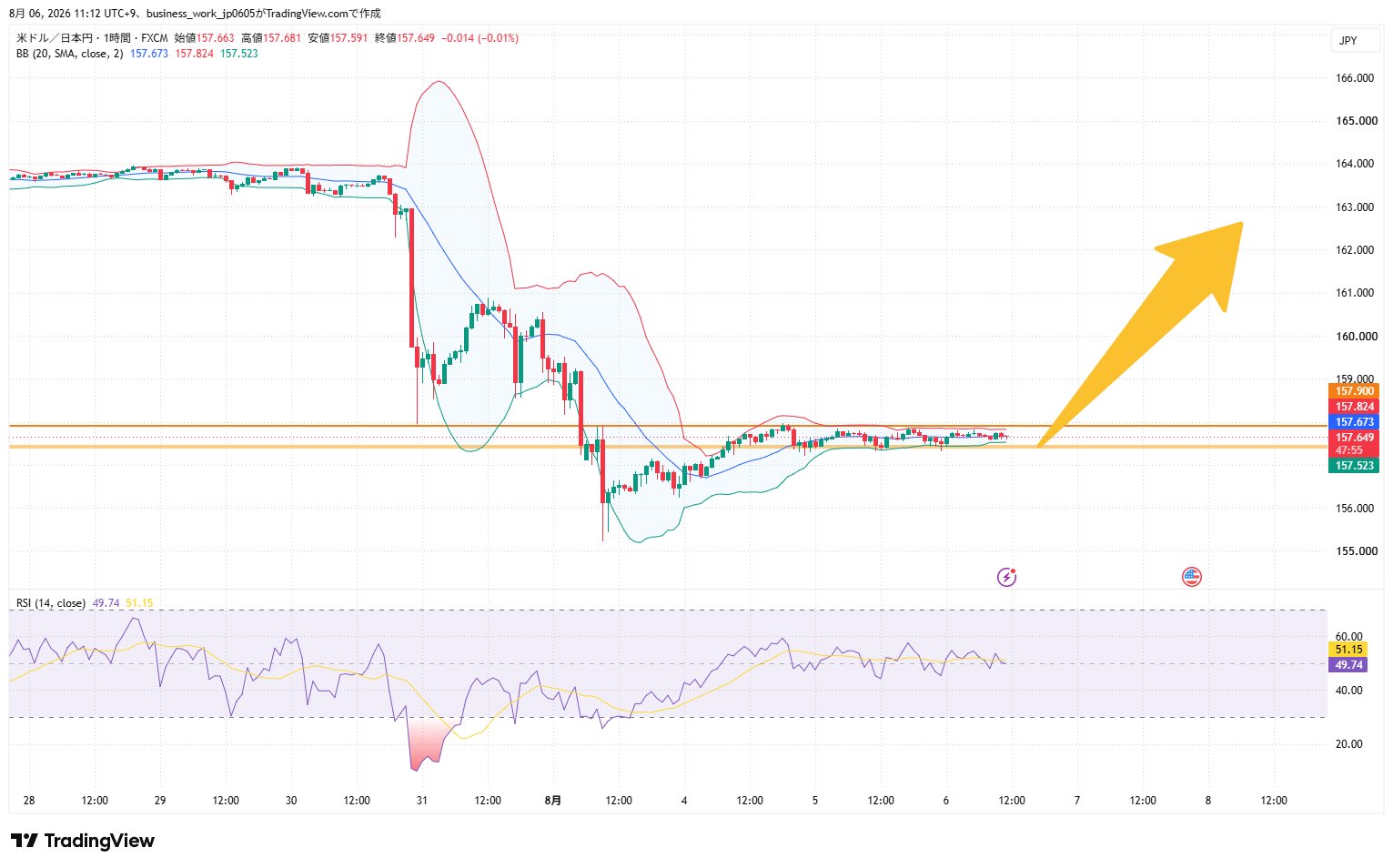Click the purple 49.74 tag on RSI axis
1393x868 pixels.
(x=1348, y=665)
